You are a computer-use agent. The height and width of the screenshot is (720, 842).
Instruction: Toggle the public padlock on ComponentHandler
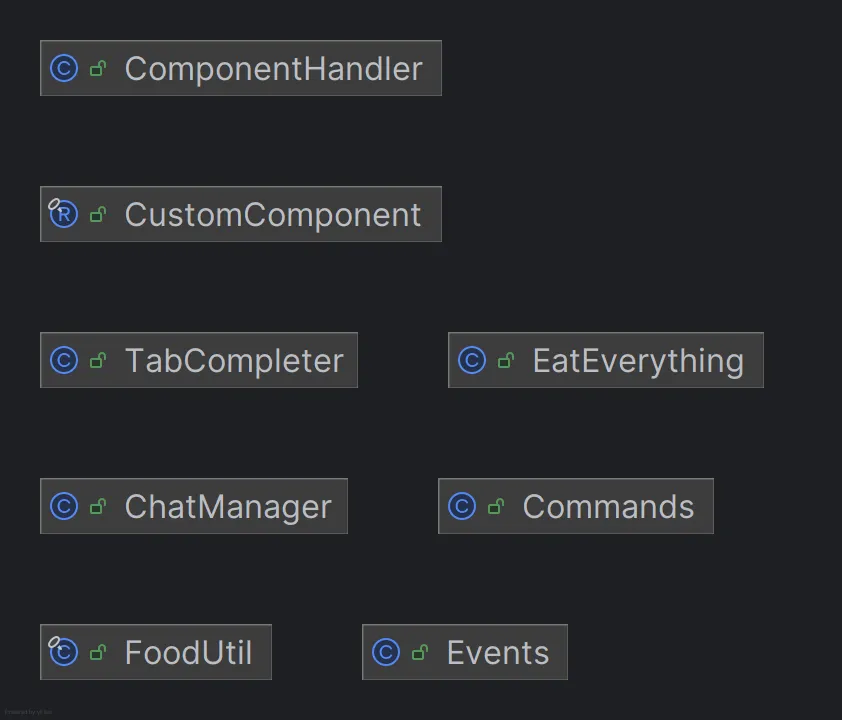pyautogui.click(x=96, y=68)
